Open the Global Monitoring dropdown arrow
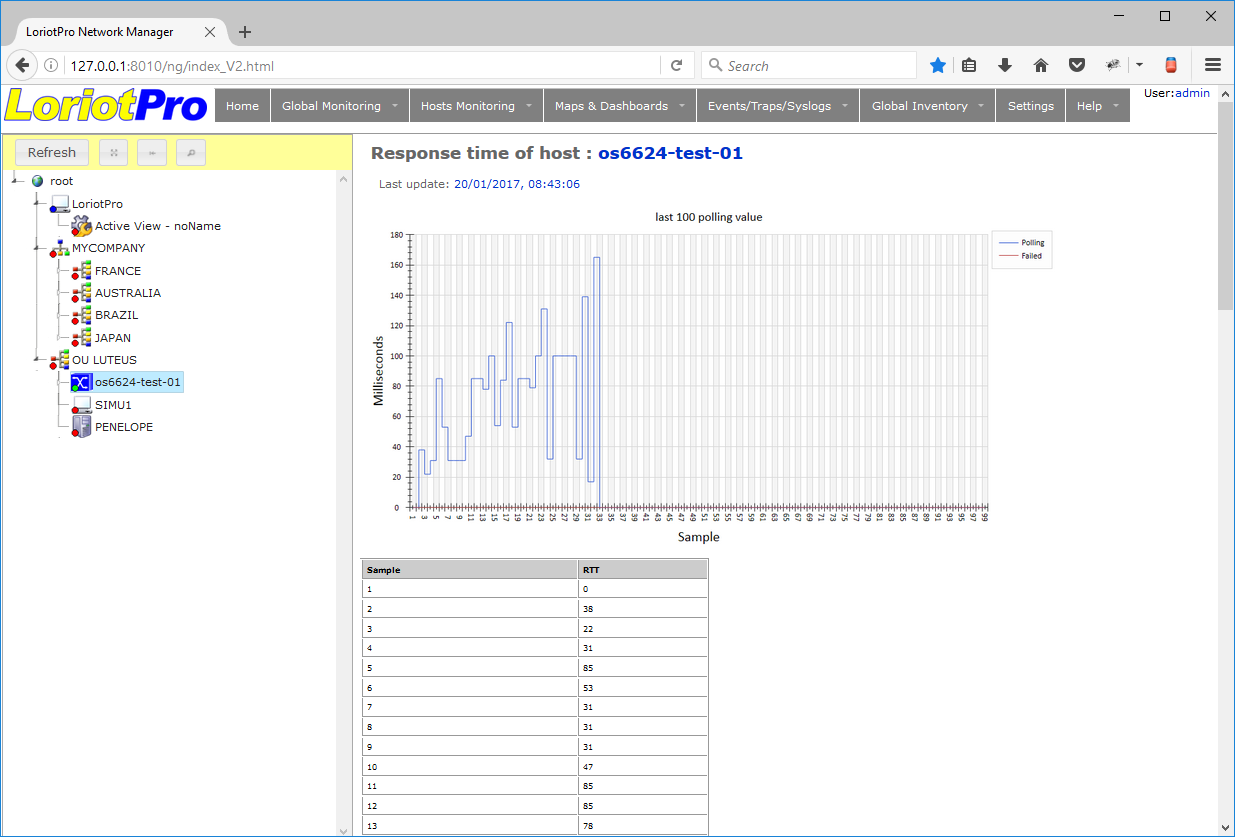The image size is (1235, 837). (x=395, y=106)
